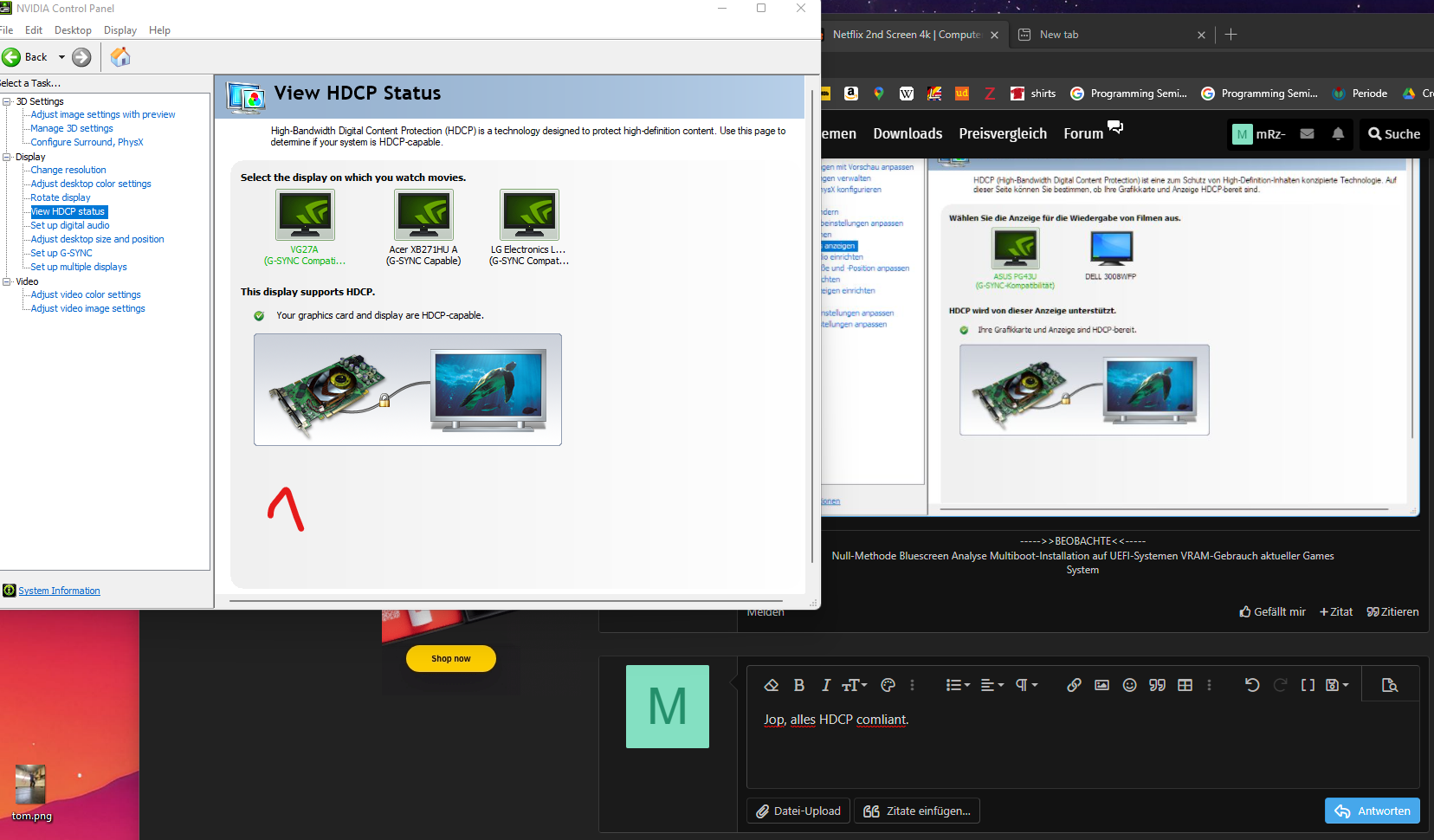
Task: Select the Acer XB271HU A display
Action: click(x=423, y=215)
